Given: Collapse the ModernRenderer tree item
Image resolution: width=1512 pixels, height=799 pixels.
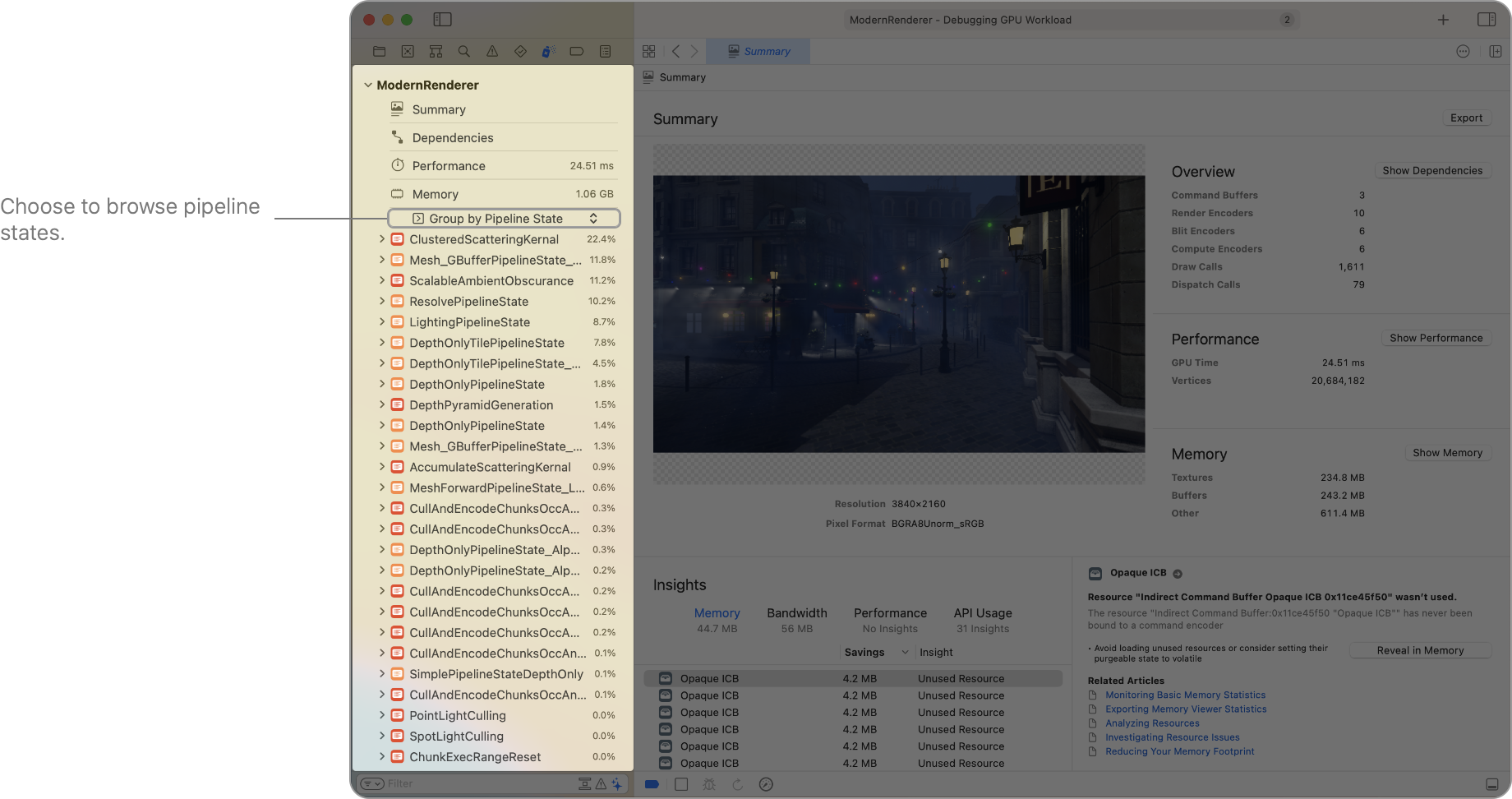Looking at the screenshot, I should 367,85.
